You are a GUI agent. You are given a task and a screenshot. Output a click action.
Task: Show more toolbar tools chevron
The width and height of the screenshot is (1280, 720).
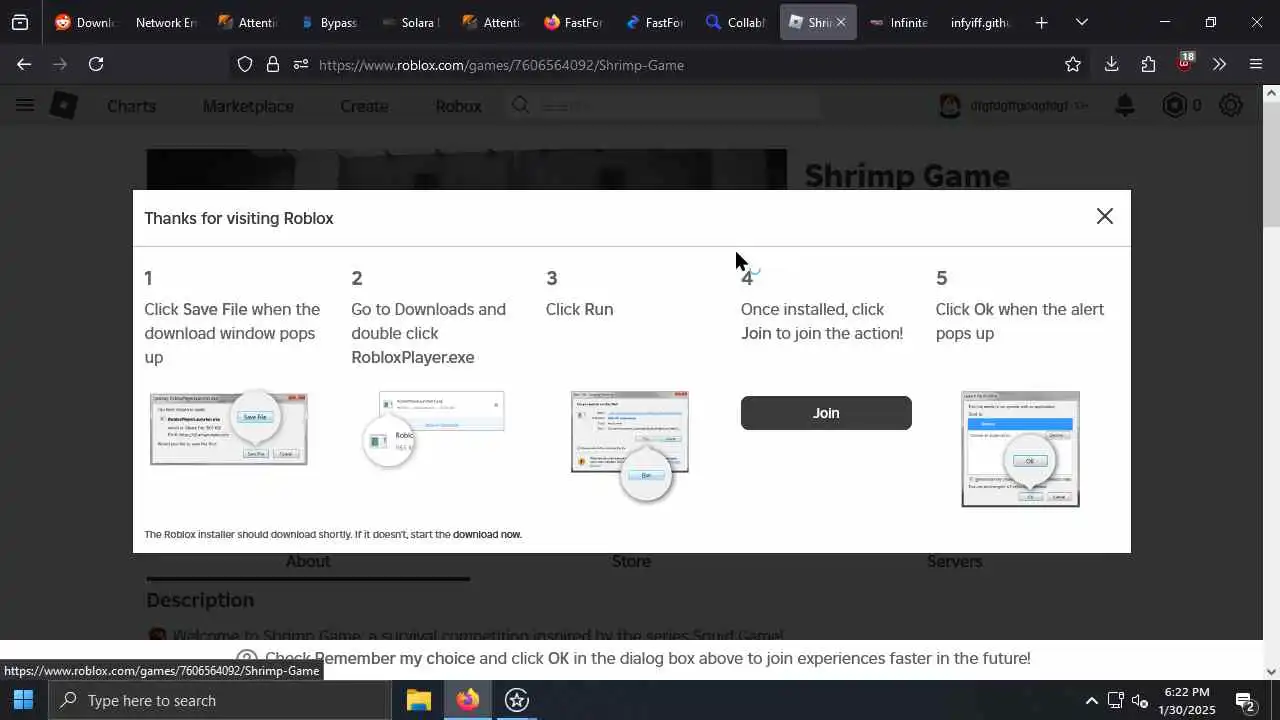(x=1219, y=64)
